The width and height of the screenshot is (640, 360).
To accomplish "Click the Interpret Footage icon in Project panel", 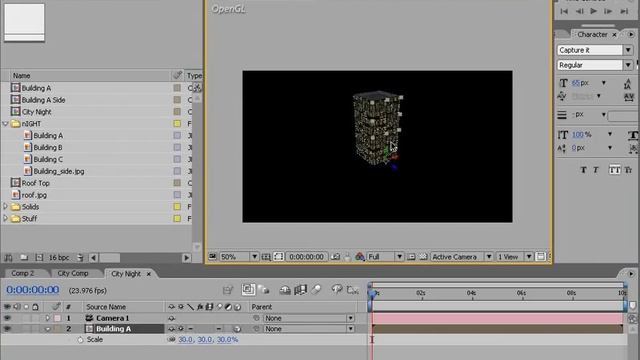I will click(8, 258).
